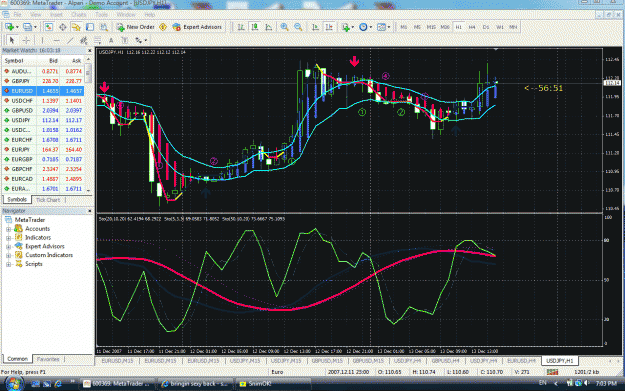625x391 pixels.
Task: Open the Templates dropdown
Action: pyautogui.click(x=383, y=27)
